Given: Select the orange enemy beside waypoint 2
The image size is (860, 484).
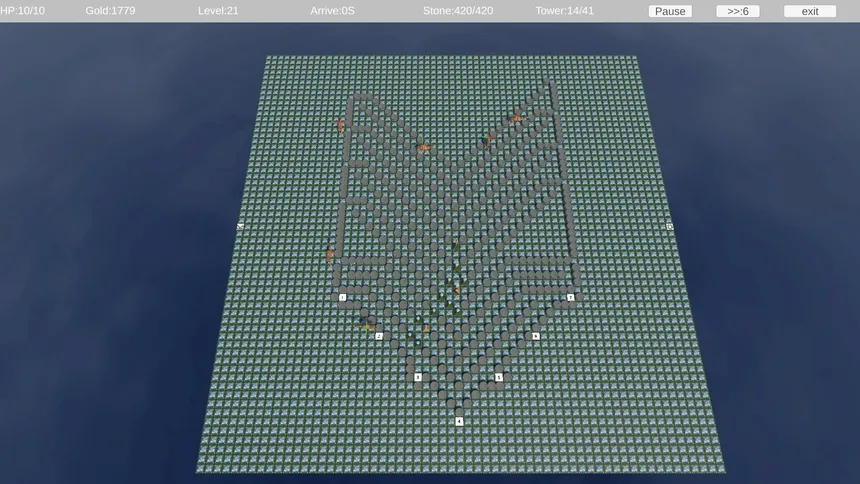Looking at the screenshot, I should click(x=366, y=324).
